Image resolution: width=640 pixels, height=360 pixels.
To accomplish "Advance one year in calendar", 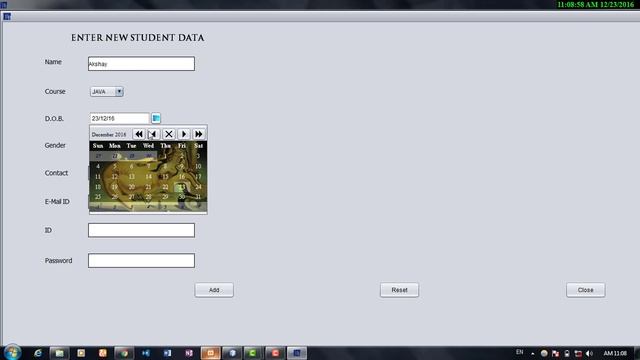I will point(199,134).
